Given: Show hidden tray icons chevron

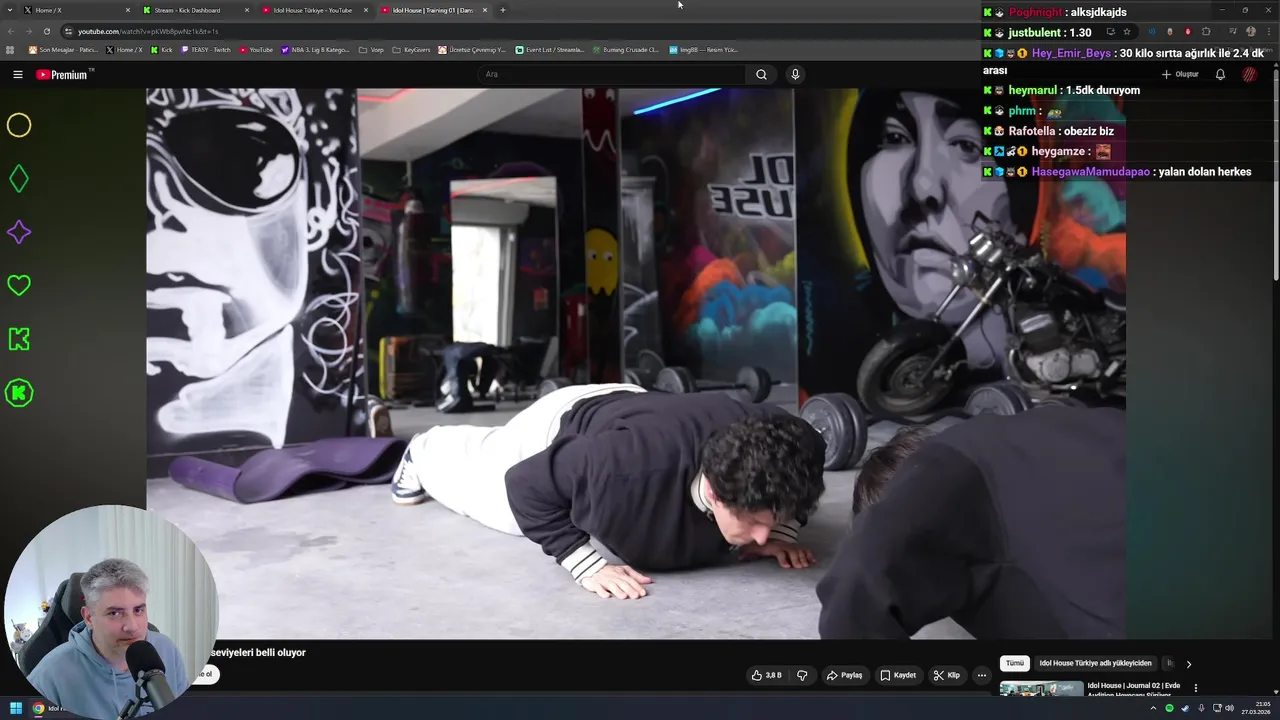Looking at the screenshot, I should 1153,708.
